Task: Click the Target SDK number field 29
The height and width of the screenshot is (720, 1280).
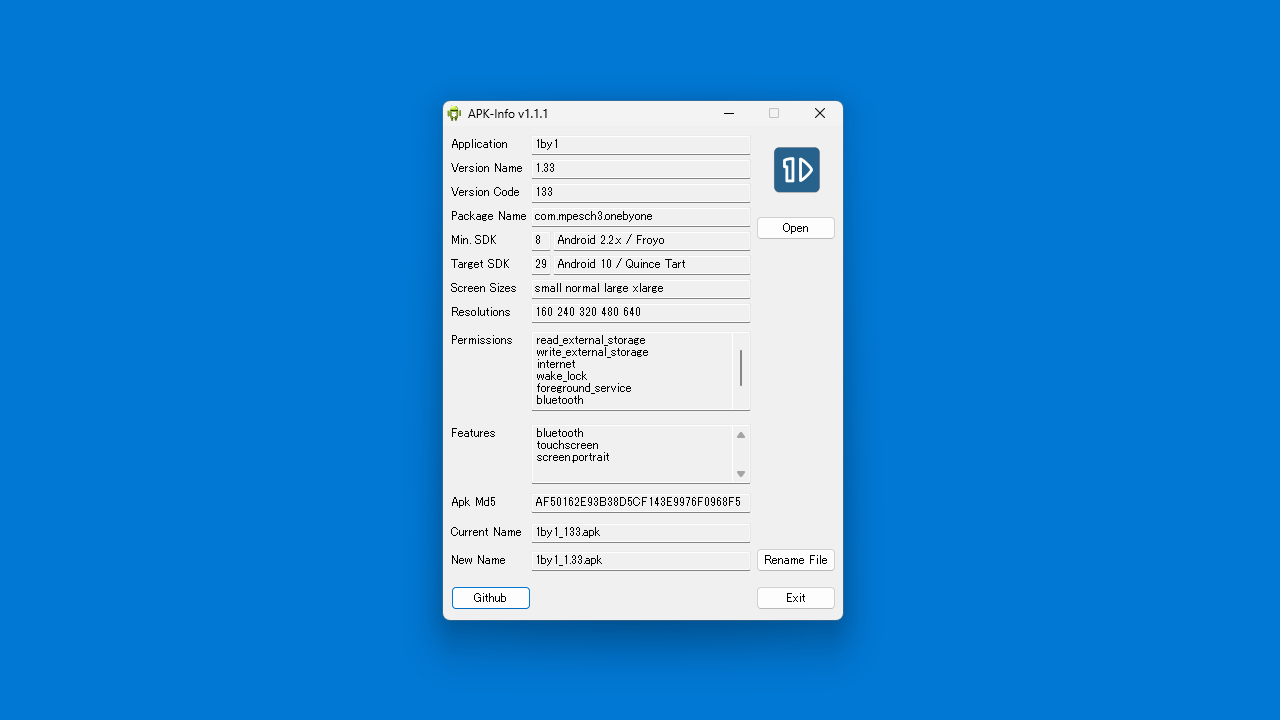Action: pos(540,265)
